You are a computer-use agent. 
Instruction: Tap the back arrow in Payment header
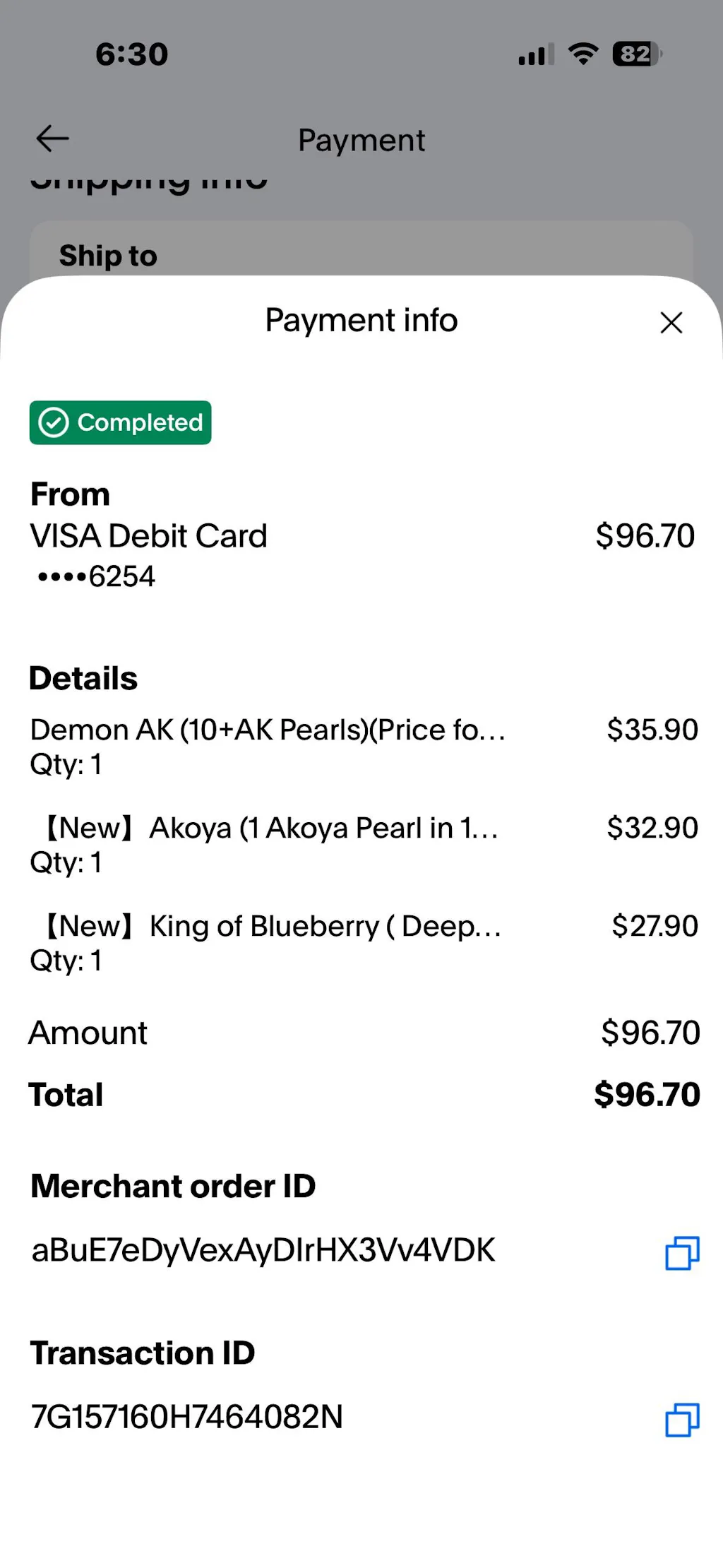pyautogui.click(x=53, y=138)
